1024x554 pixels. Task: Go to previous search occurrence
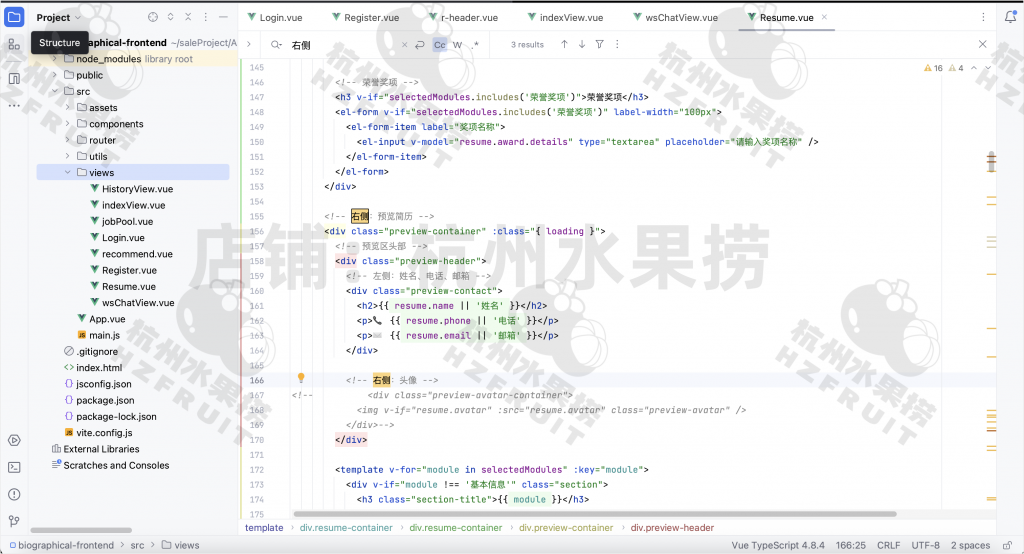click(564, 44)
